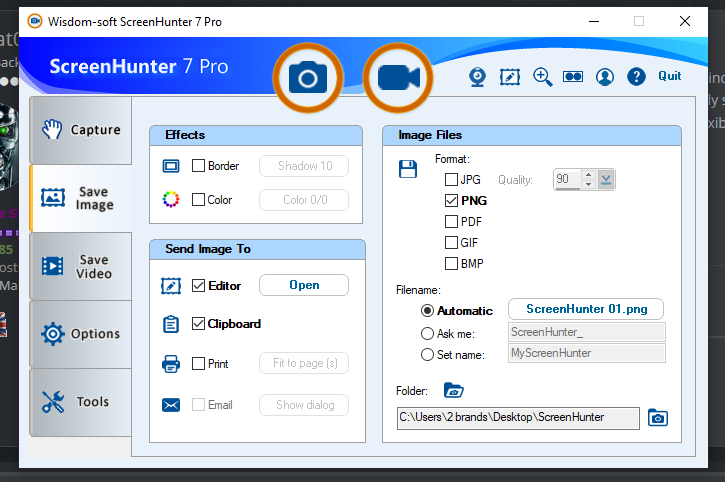Click the camera folder icon beside path field
This screenshot has width=725, height=482.
point(657,418)
